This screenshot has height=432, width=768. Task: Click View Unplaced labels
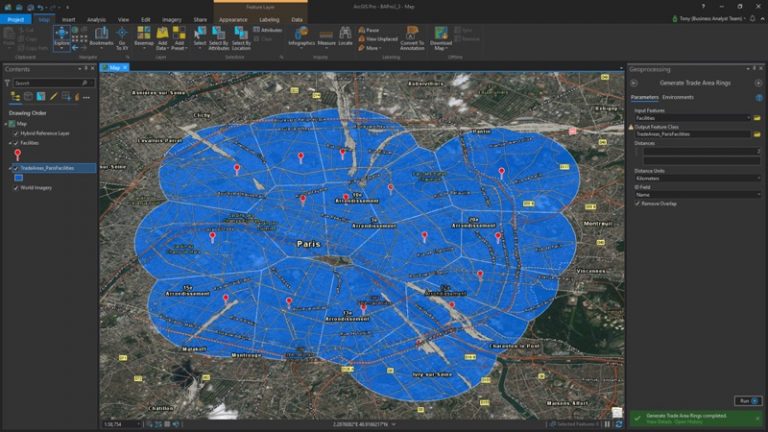(378, 39)
